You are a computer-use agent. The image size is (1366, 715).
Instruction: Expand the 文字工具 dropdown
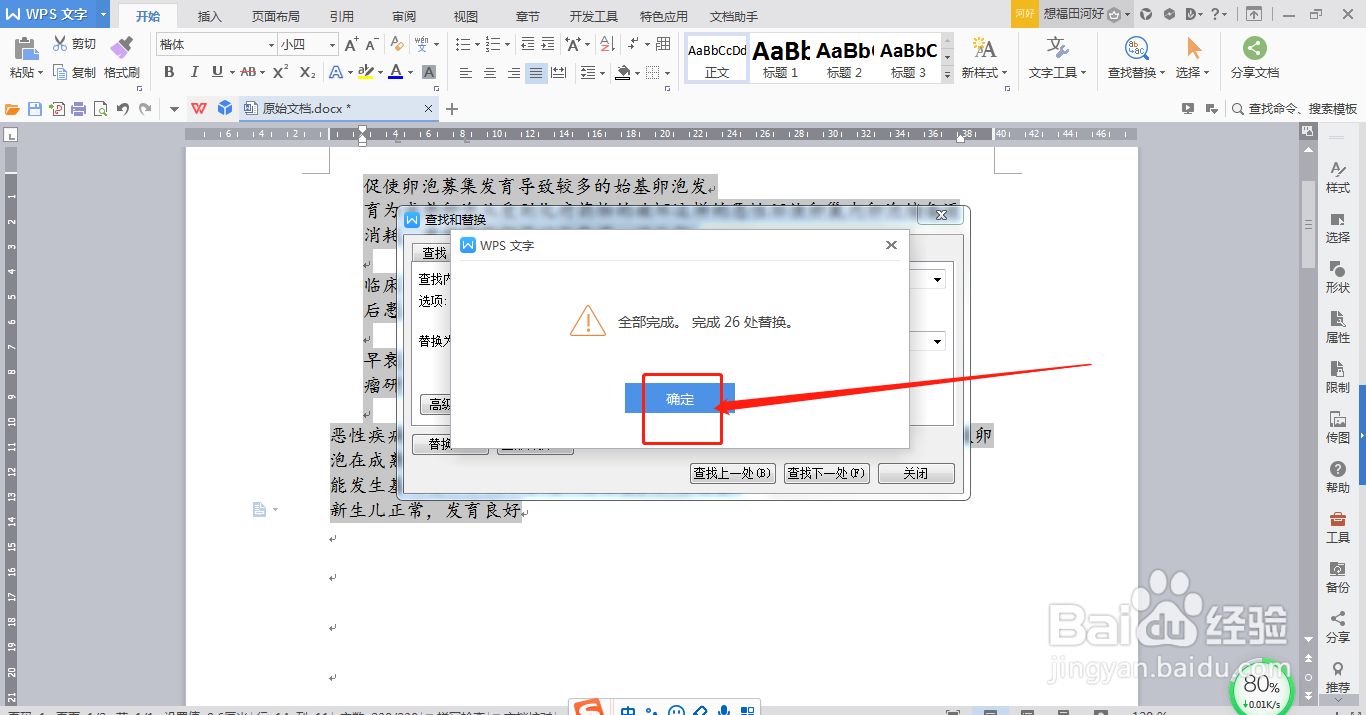[1083, 73]
